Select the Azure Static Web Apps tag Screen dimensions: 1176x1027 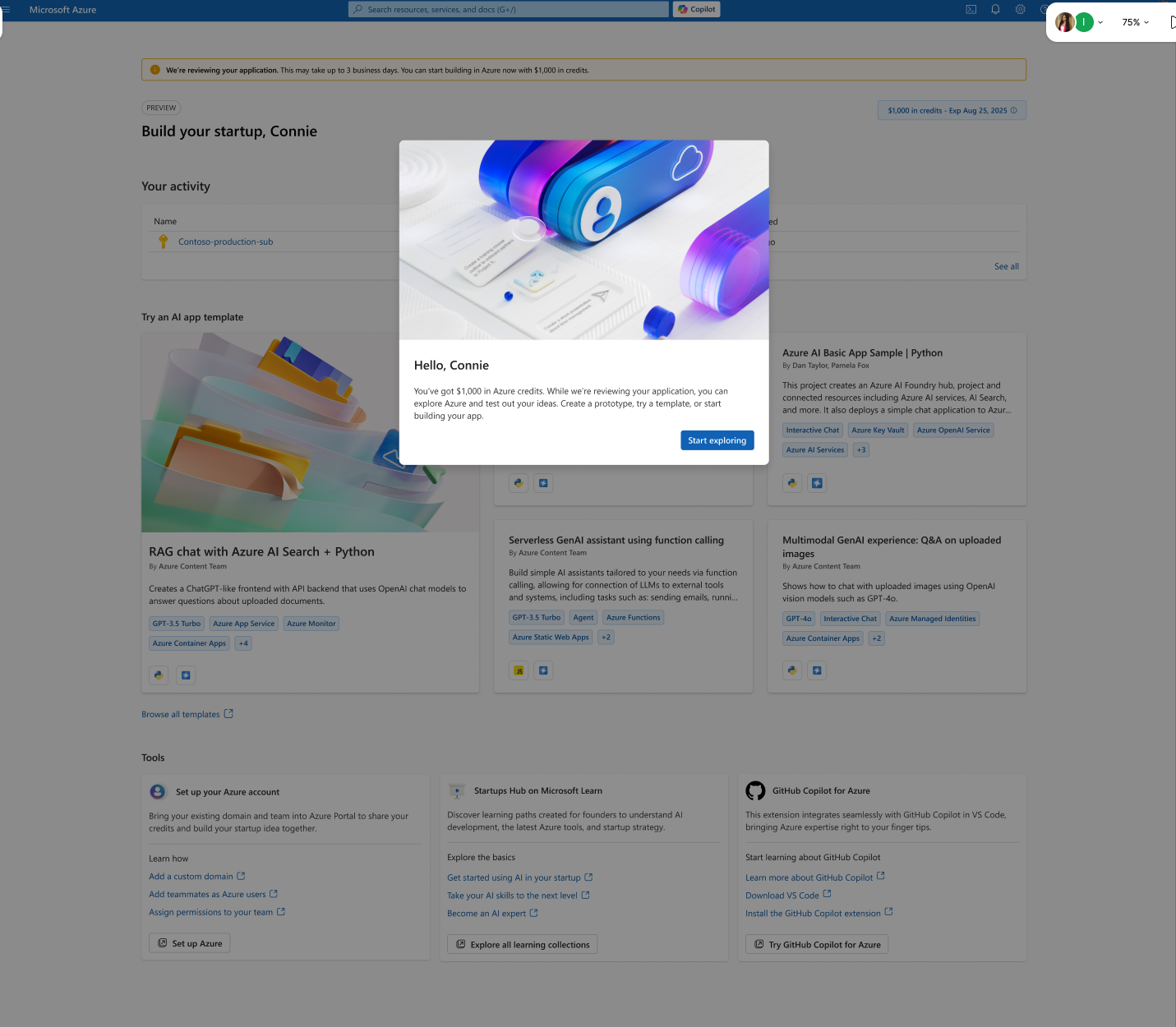(x=551, y=637)
